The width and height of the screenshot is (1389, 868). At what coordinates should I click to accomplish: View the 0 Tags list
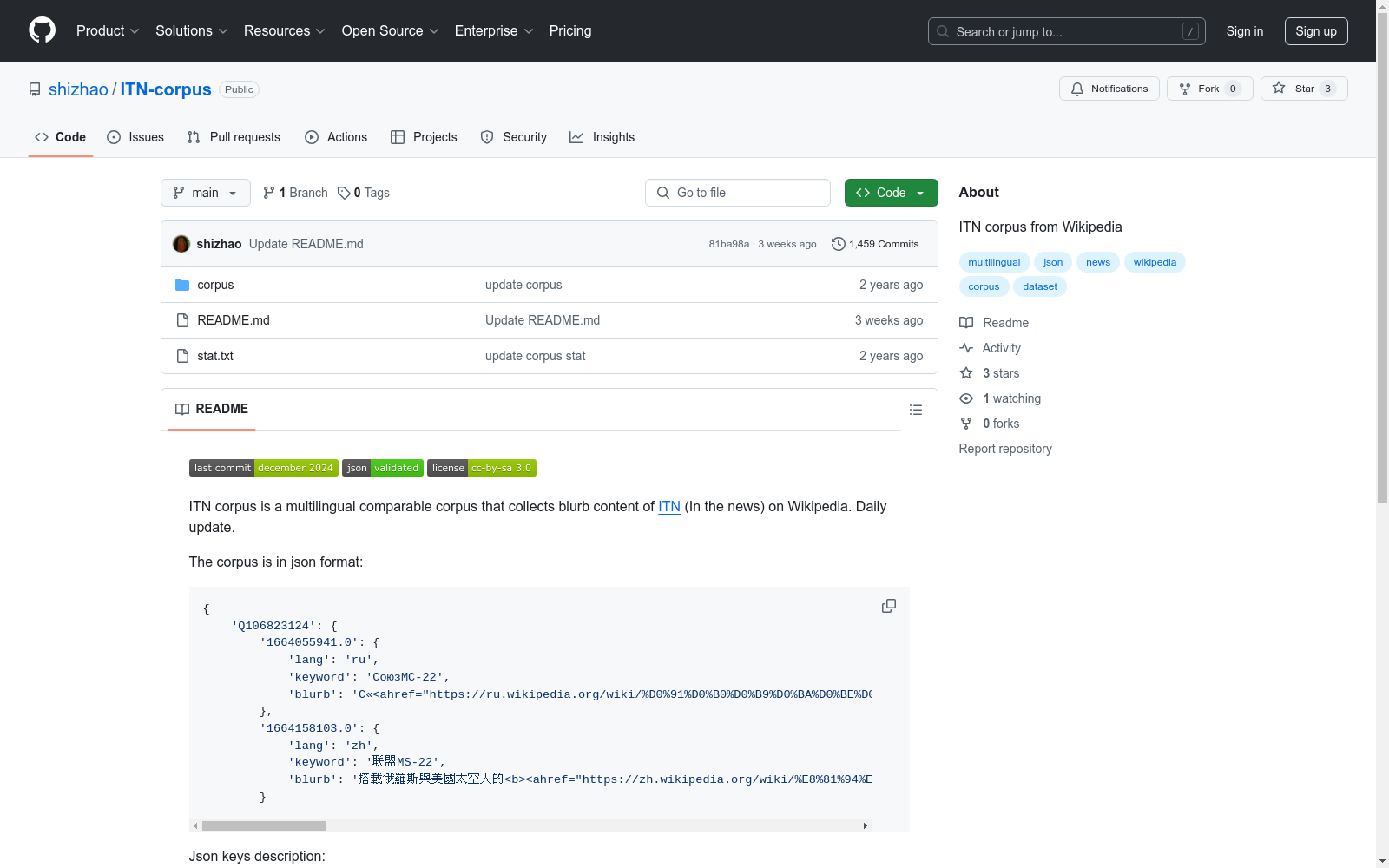[364, 193]
